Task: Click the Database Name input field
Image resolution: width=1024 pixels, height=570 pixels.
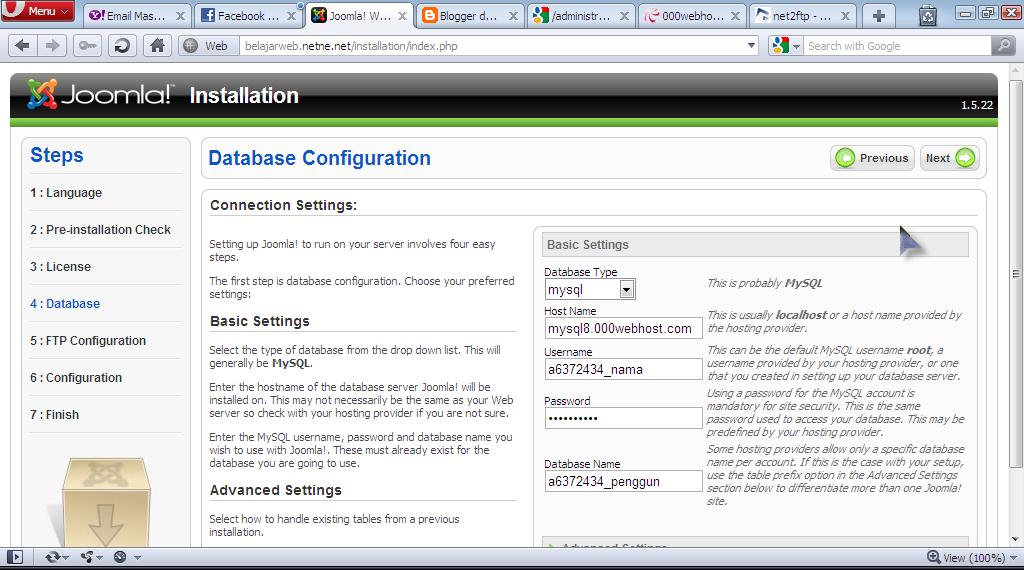Action: pos(623,482)
